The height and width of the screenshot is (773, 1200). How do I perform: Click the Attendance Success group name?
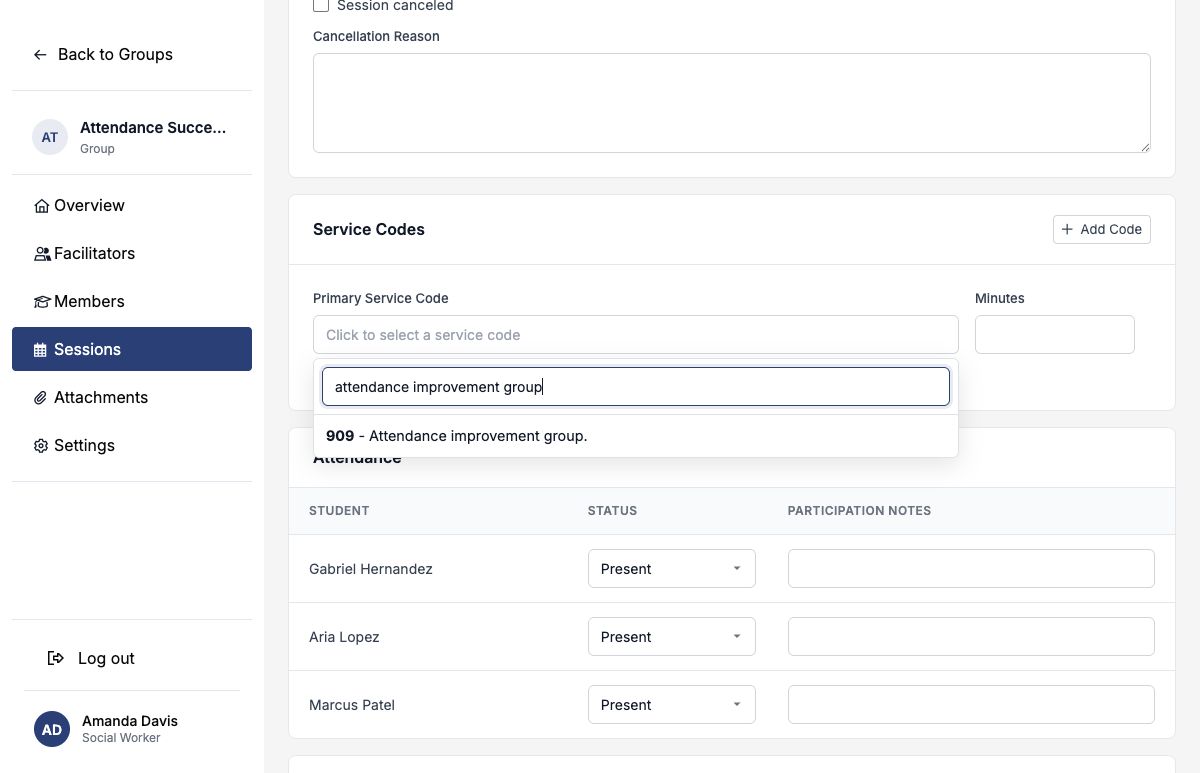pyautogui.click(x=153, y=128)
